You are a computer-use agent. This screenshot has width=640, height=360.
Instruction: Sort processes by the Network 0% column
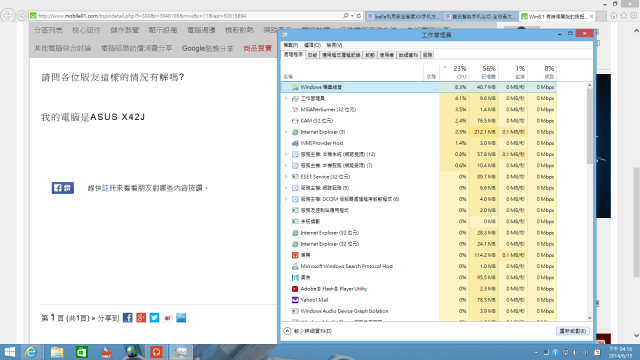(x=542, y=72)
